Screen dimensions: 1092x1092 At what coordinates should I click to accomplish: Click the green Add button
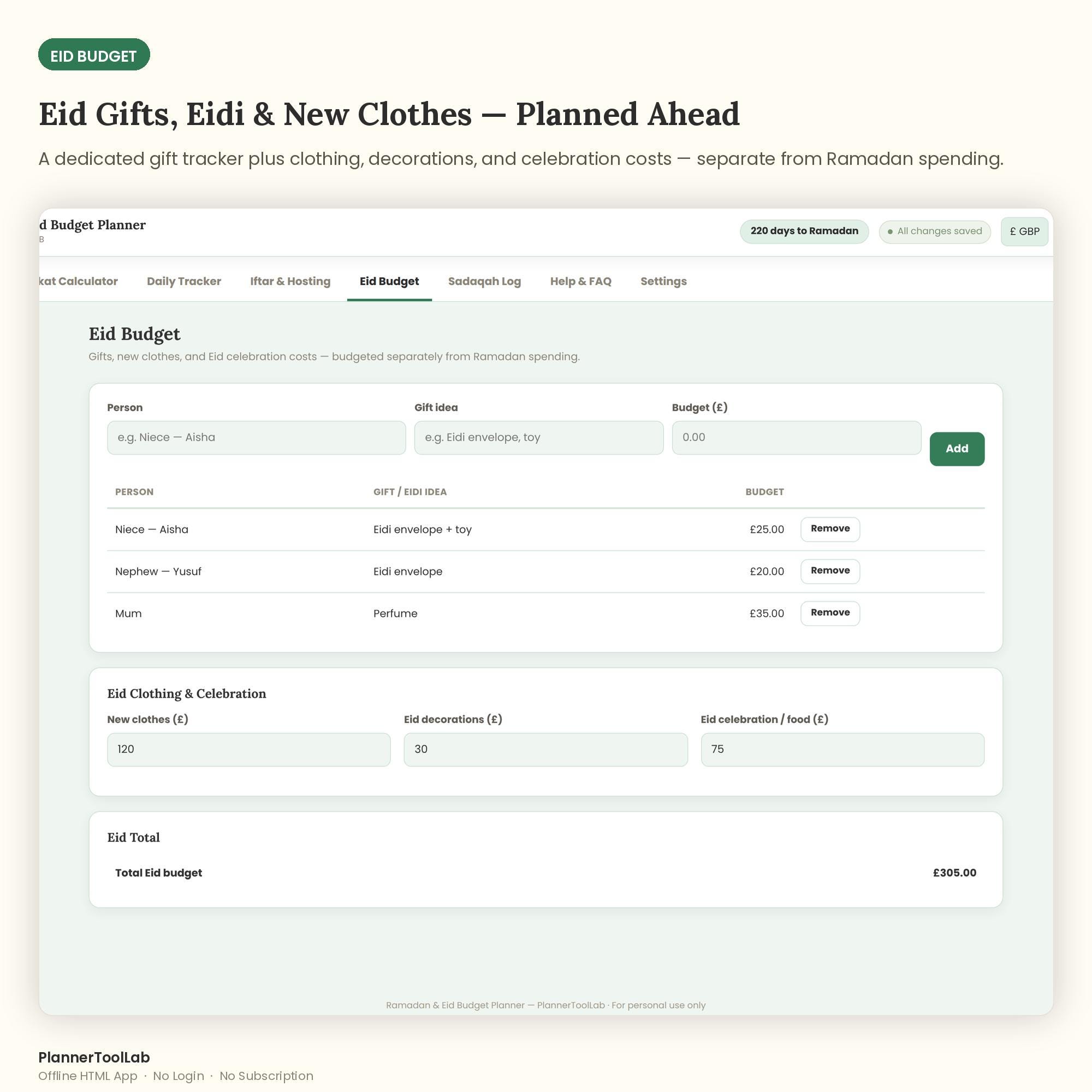coord(957,449)
